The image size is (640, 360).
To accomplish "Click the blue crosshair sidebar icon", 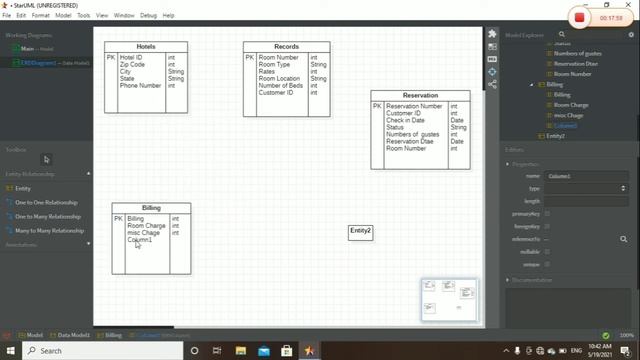I will point(492,72).
